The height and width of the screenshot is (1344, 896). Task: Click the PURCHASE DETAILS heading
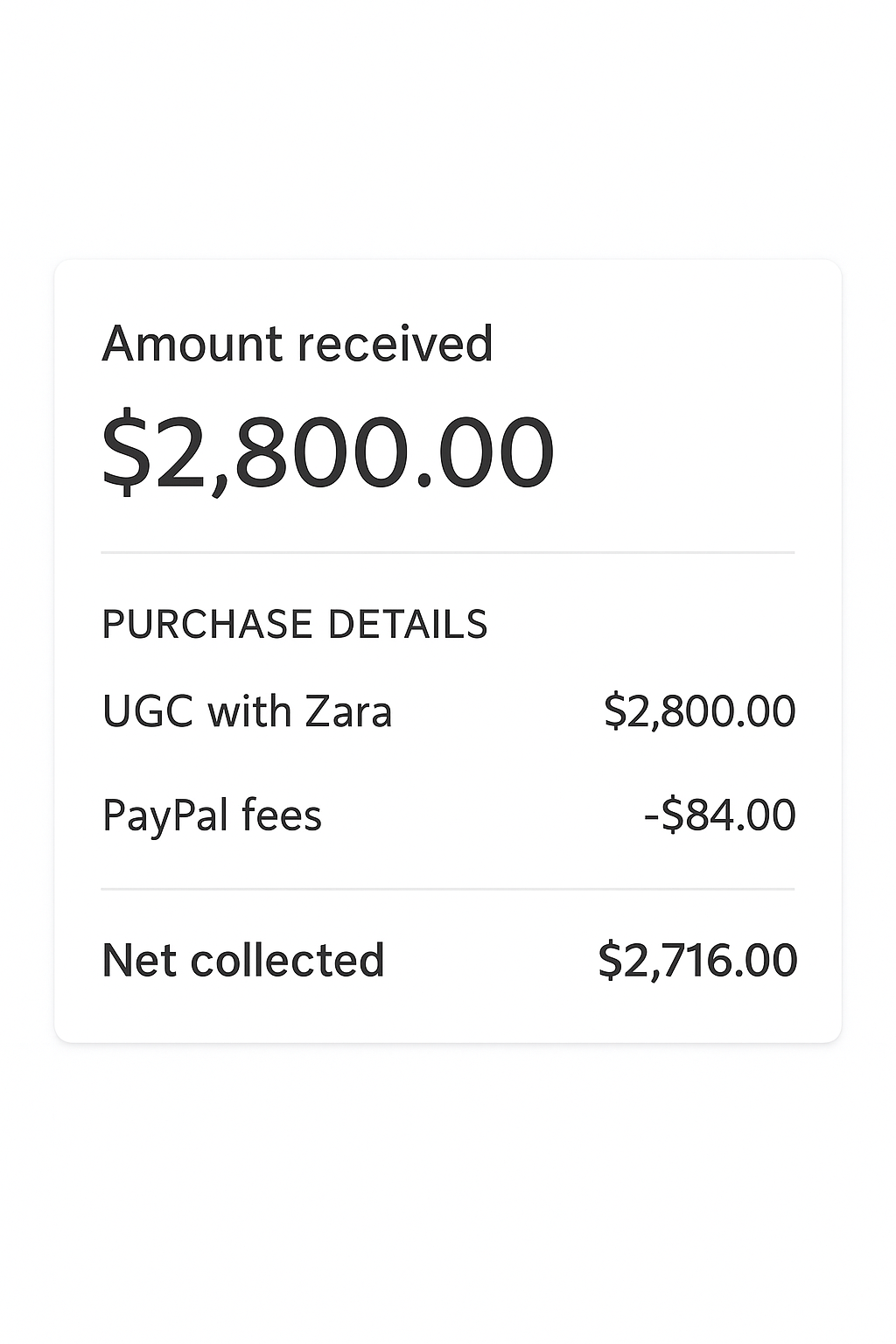295,625
